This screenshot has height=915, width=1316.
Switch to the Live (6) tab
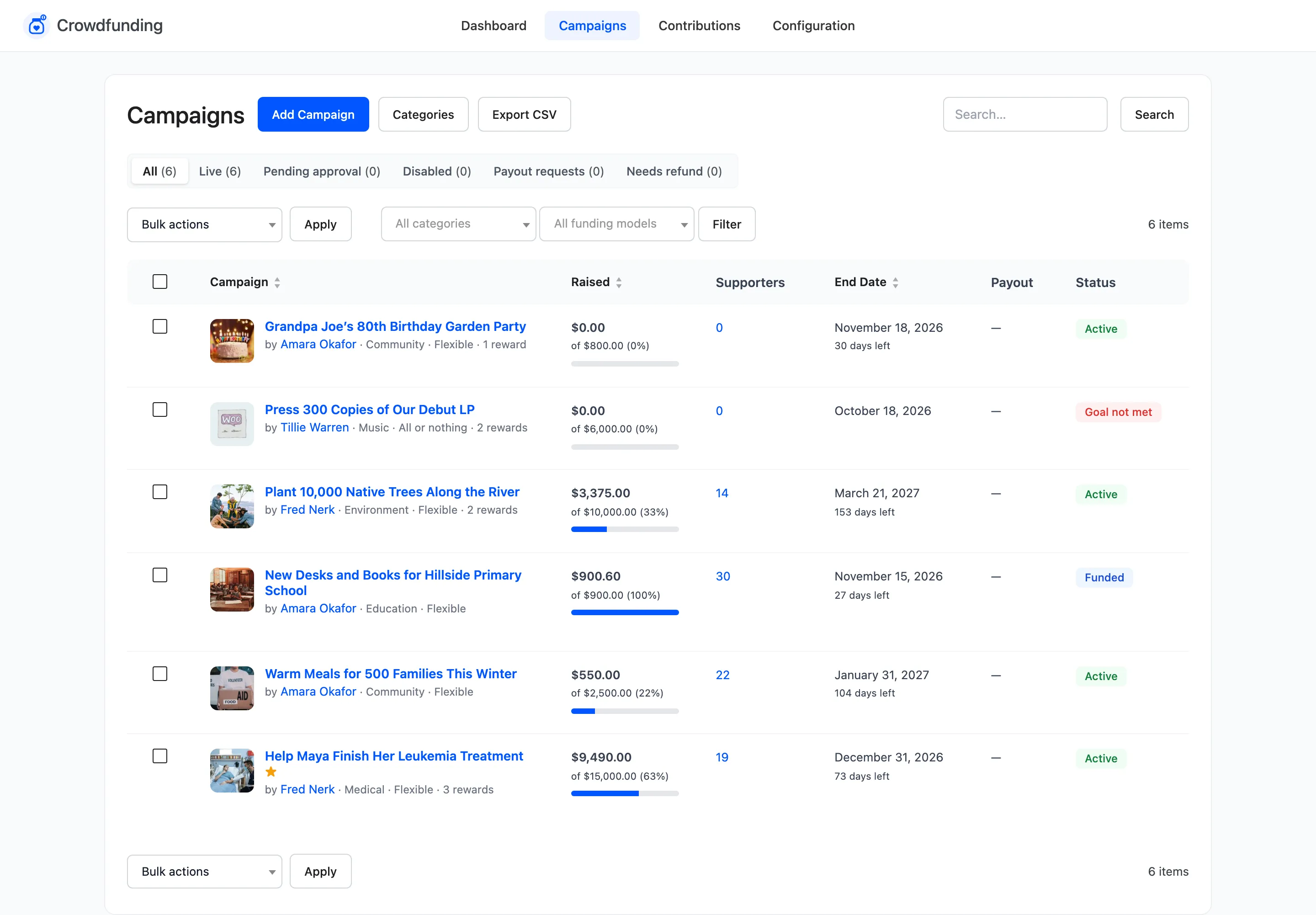(220, 171)
